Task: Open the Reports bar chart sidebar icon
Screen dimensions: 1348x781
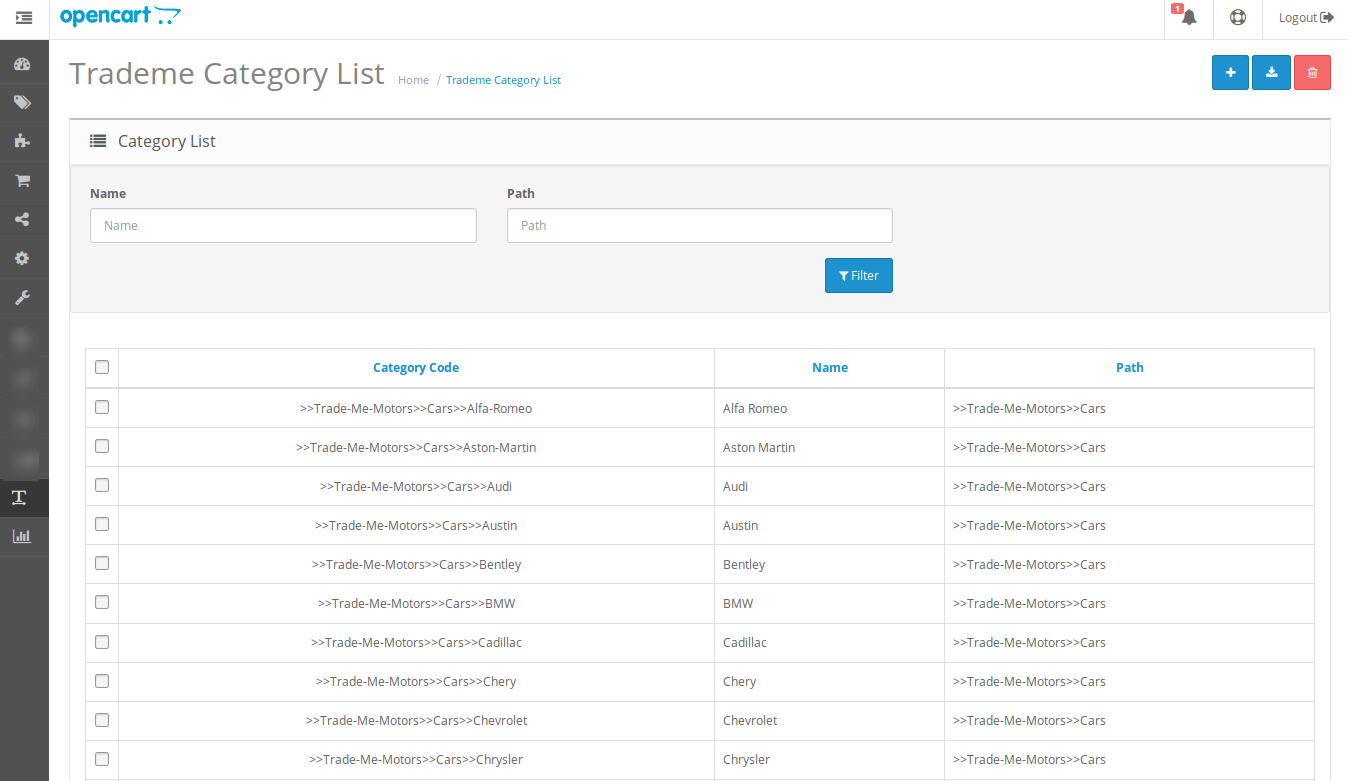Action: click(22, 536)
